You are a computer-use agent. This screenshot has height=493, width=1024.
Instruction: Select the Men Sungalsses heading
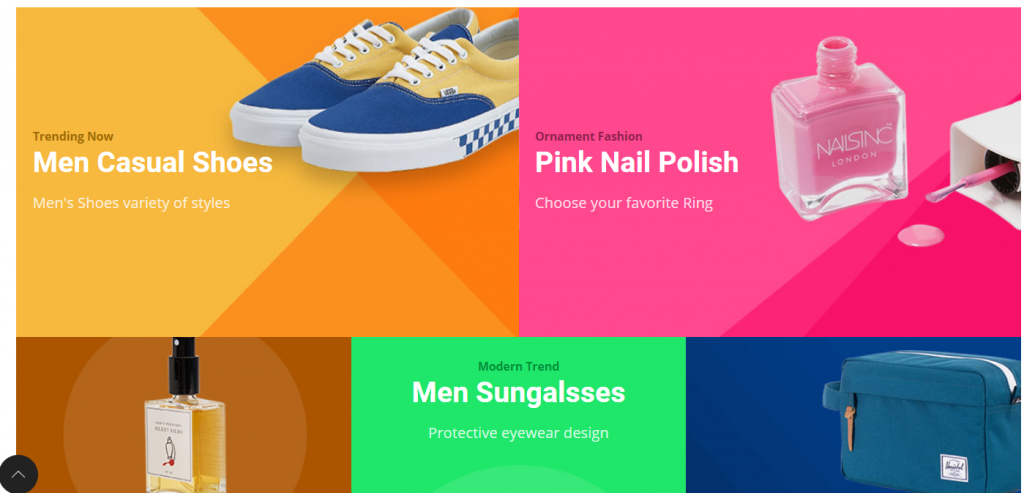519,392
